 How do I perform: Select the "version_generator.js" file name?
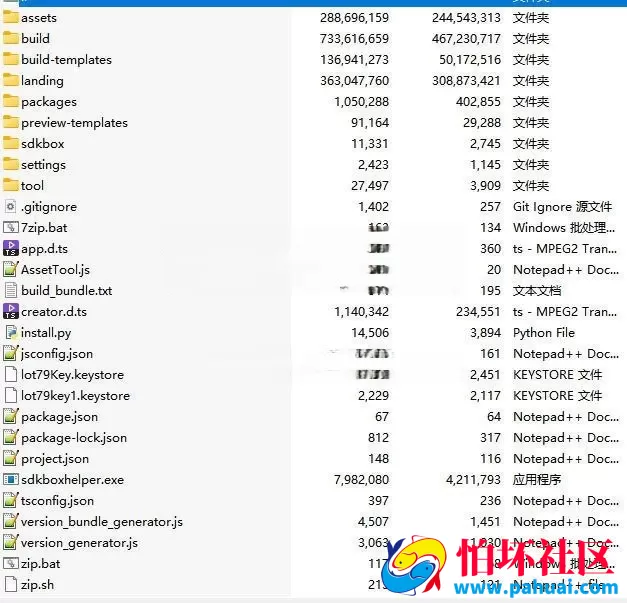coord(80,543)
